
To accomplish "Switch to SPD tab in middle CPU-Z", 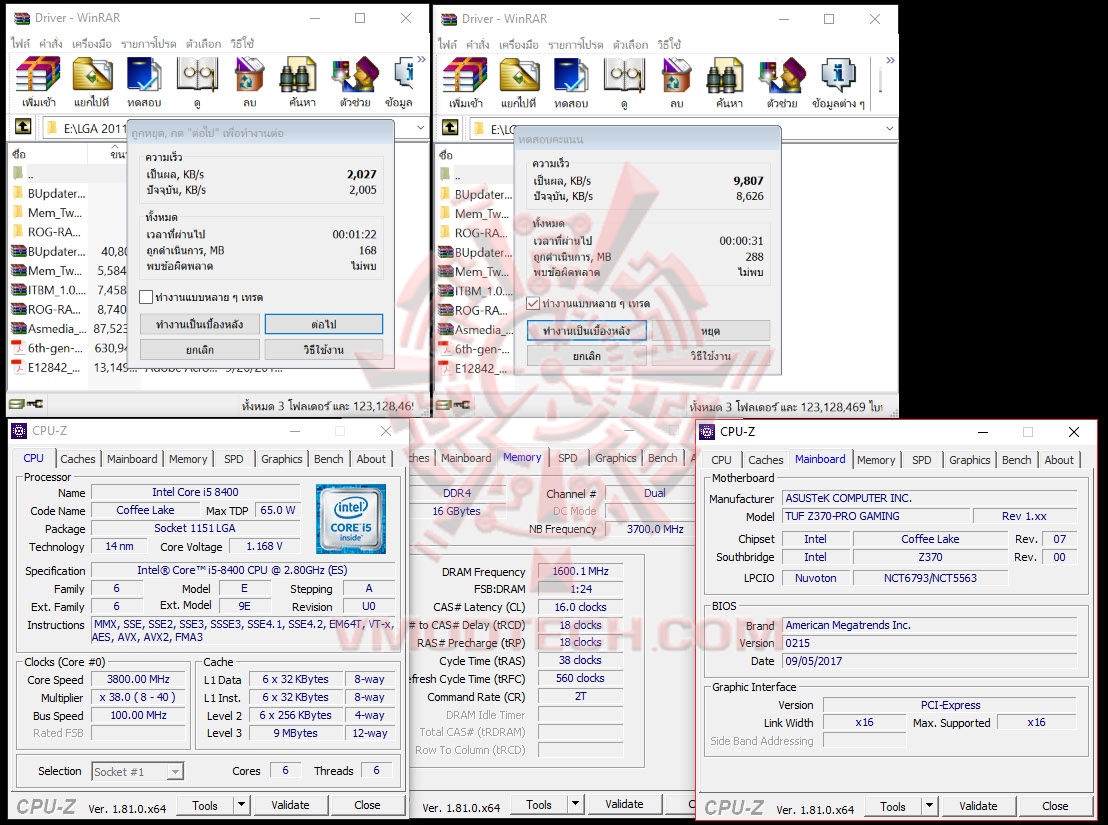I will [x=567, y=458].
